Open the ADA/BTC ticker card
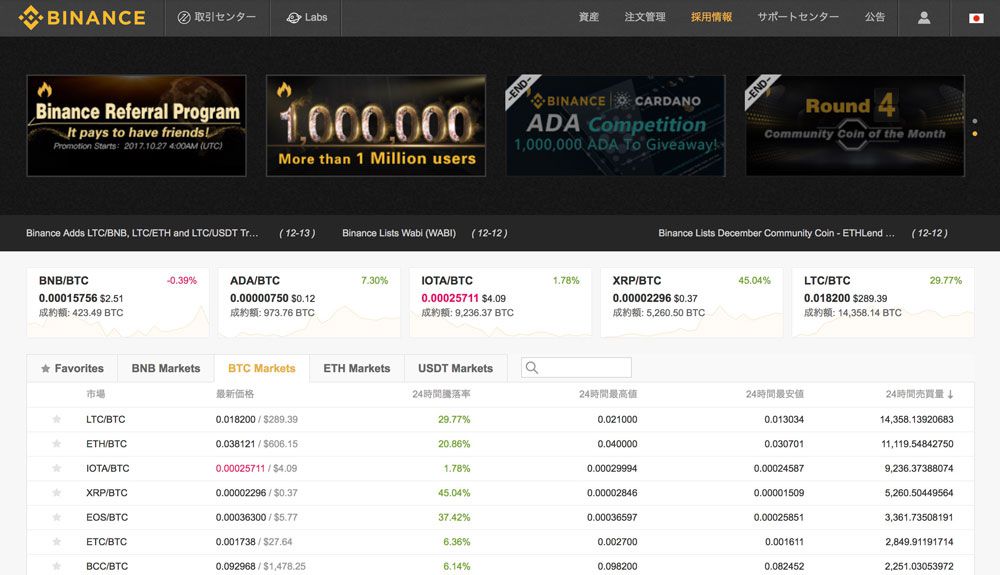1000x575 pixels. 309,302
